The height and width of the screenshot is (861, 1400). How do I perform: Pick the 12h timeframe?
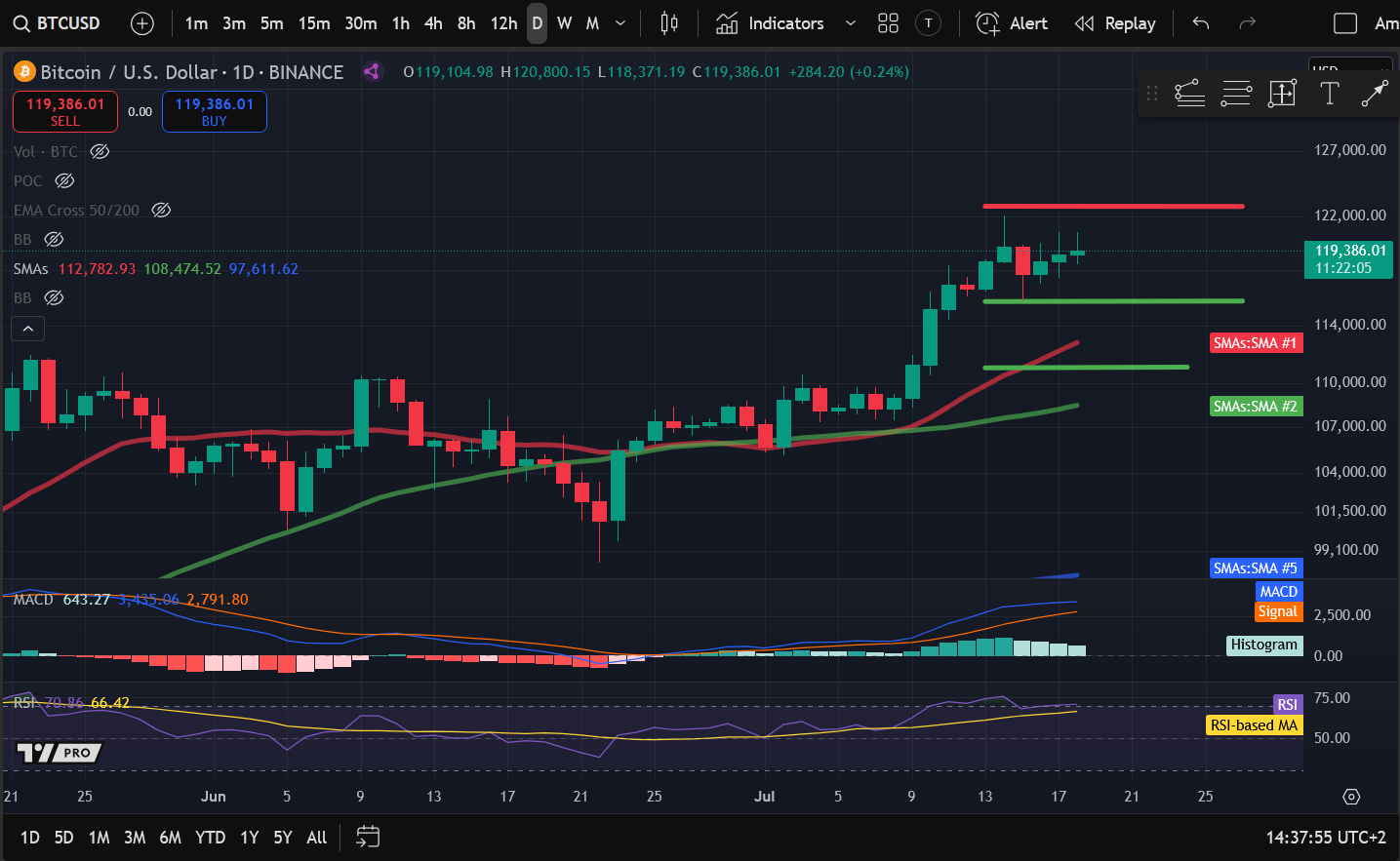[x=503, y=23]
